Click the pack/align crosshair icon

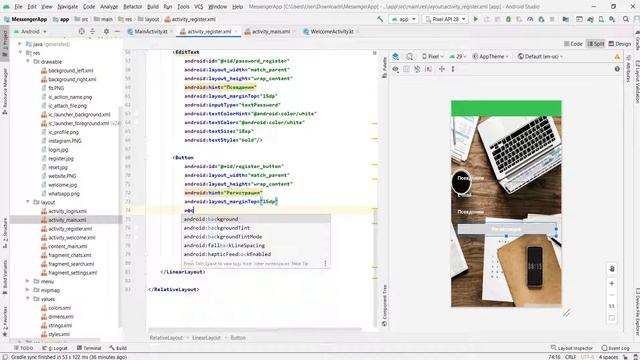(x=442, y=69)
